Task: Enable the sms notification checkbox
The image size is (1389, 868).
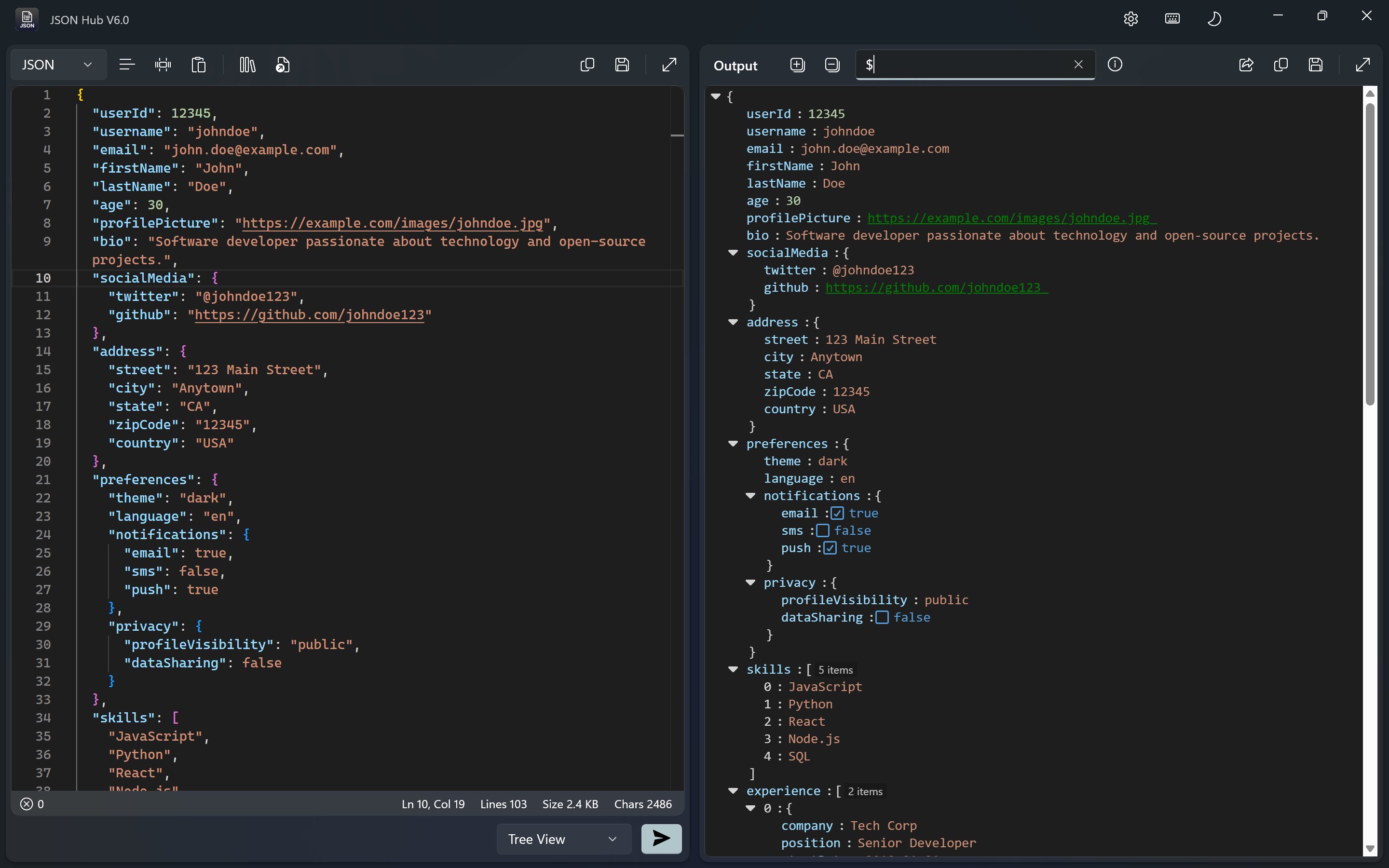Action: [823, 530]
